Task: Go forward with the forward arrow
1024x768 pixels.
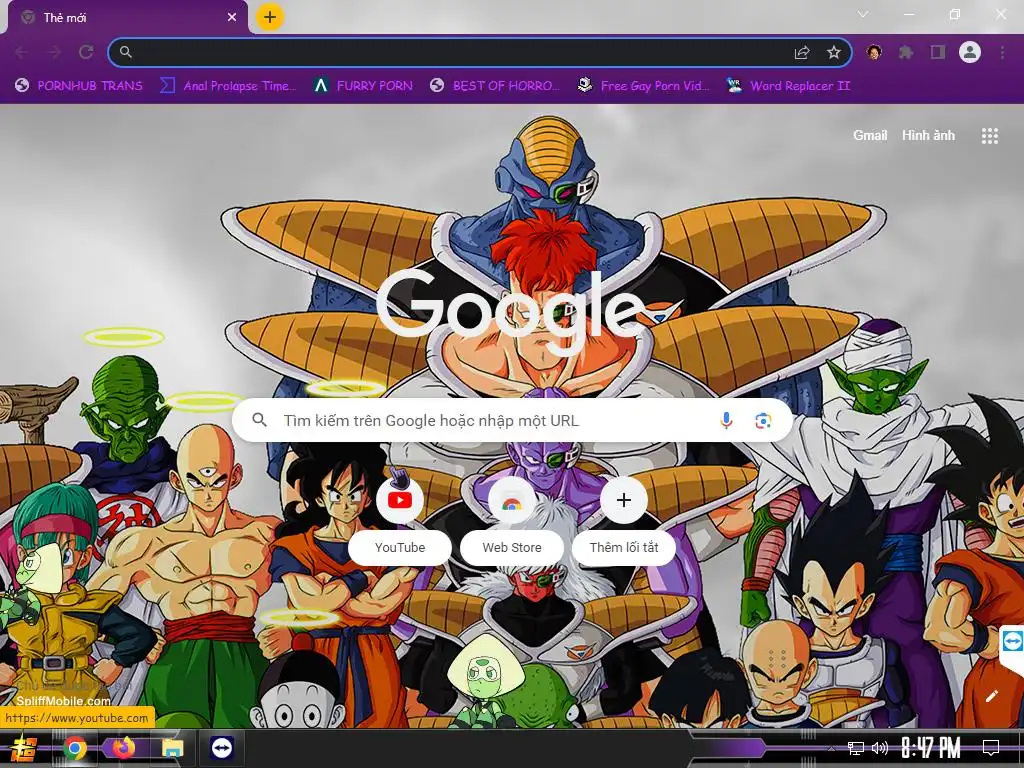Action: 54,52
